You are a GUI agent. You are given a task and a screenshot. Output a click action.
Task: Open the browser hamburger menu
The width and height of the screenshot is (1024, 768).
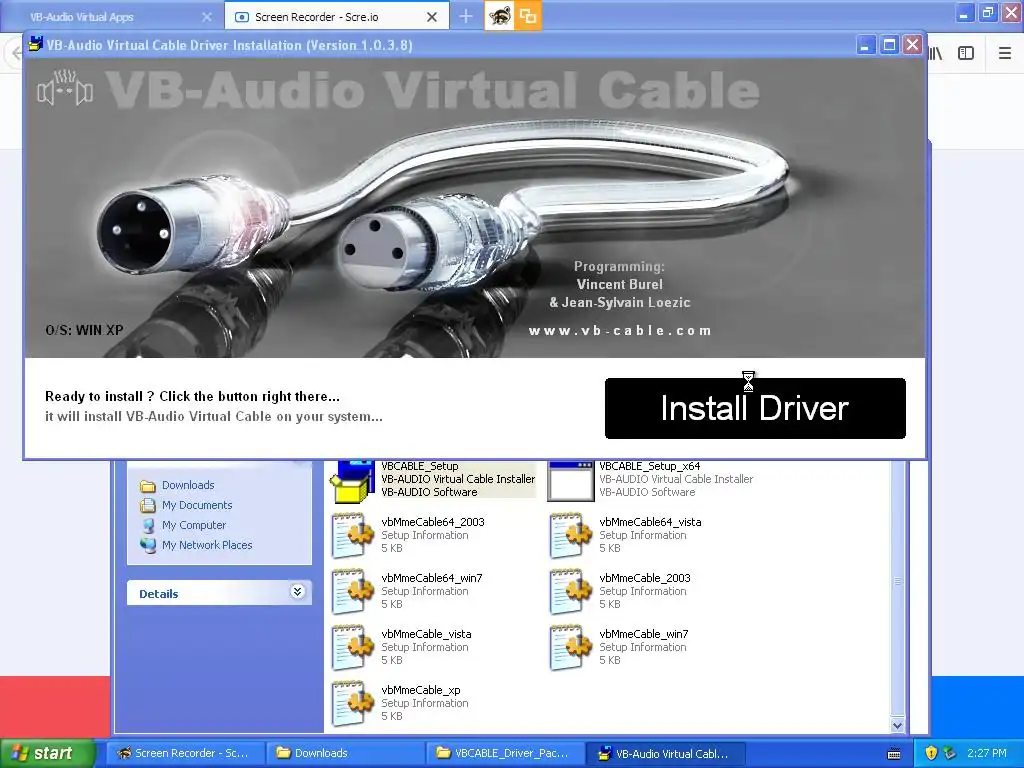1005,54
